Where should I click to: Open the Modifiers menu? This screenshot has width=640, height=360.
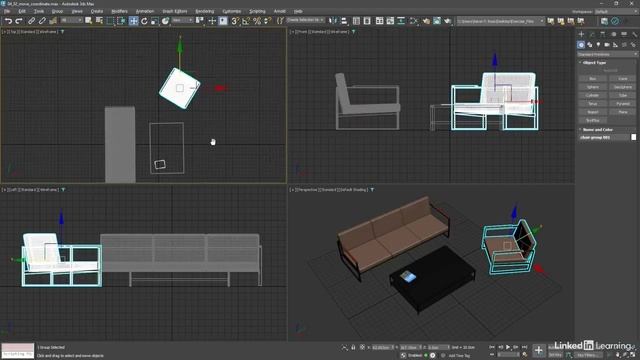pos(119,11)
